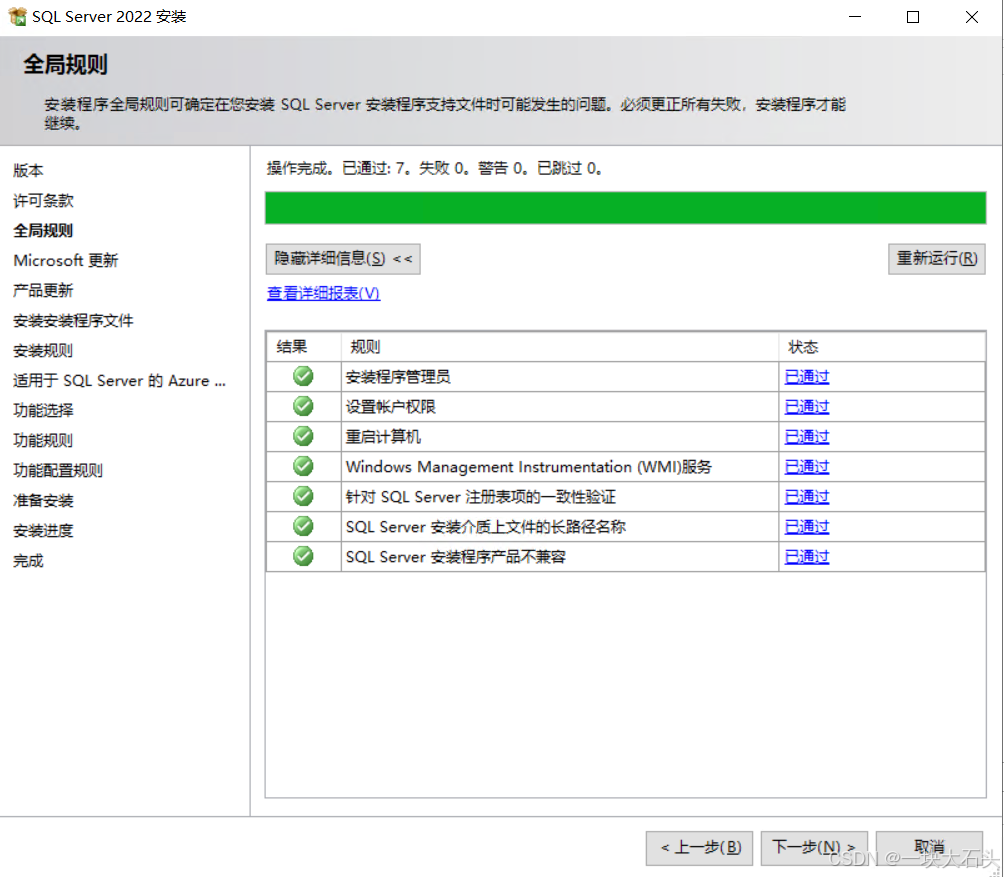Image resolution: width=1004 pixels, height=877 pixels.
Task: Open 已通过 link for 长路径名称 rule
Action: [807, 527]
